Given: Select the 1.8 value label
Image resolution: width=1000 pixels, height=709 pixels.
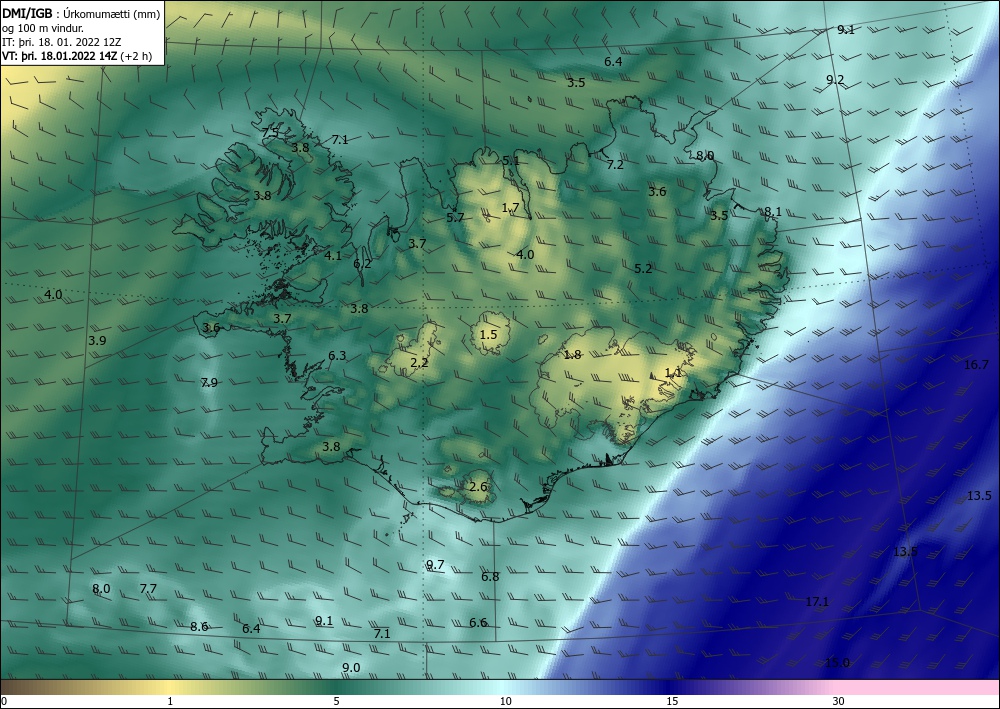Looking at the screenshot, I should (x=572, y=354).
